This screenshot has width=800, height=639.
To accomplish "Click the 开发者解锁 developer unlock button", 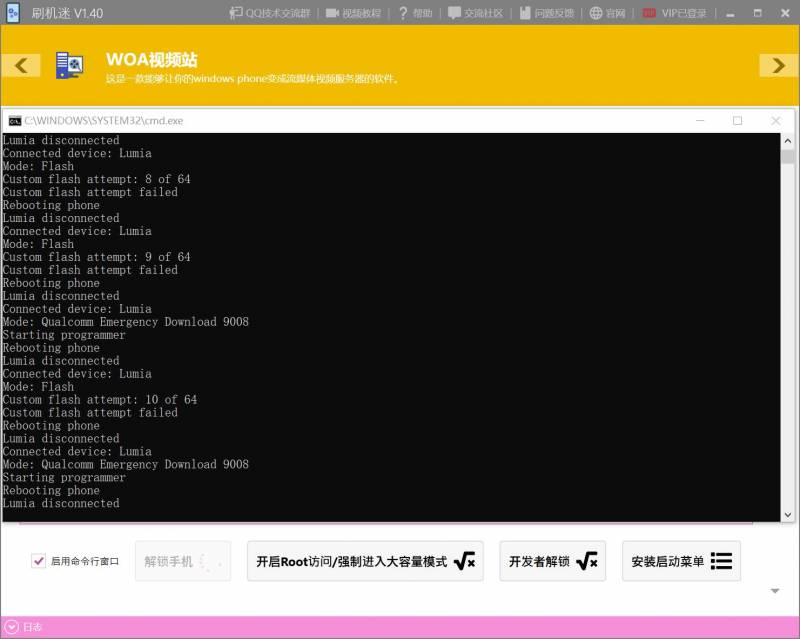I will [553, 561].
